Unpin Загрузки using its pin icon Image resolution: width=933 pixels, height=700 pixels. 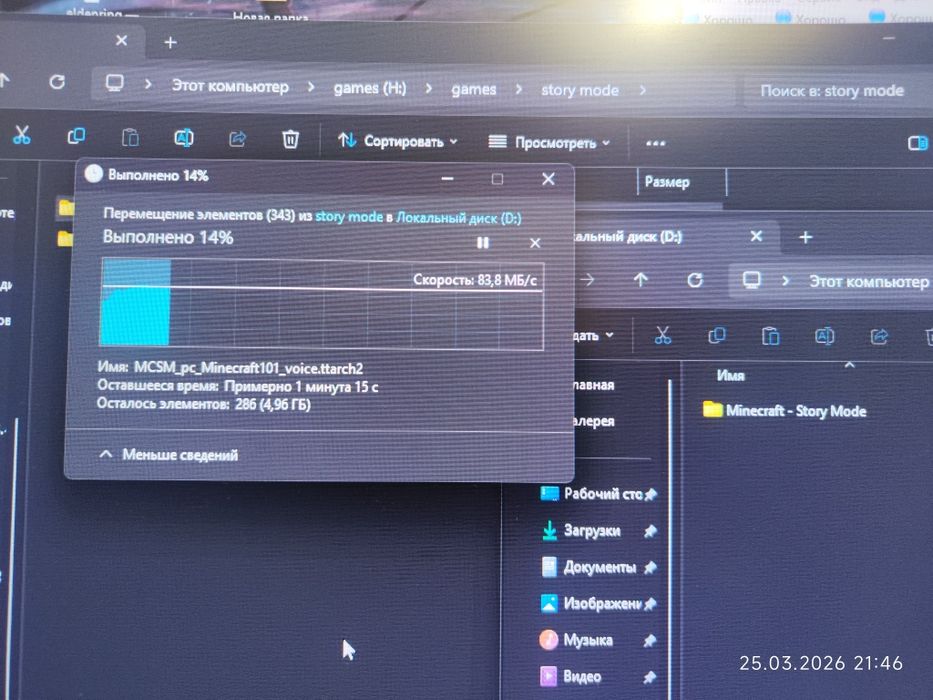(x=650, y=531)
